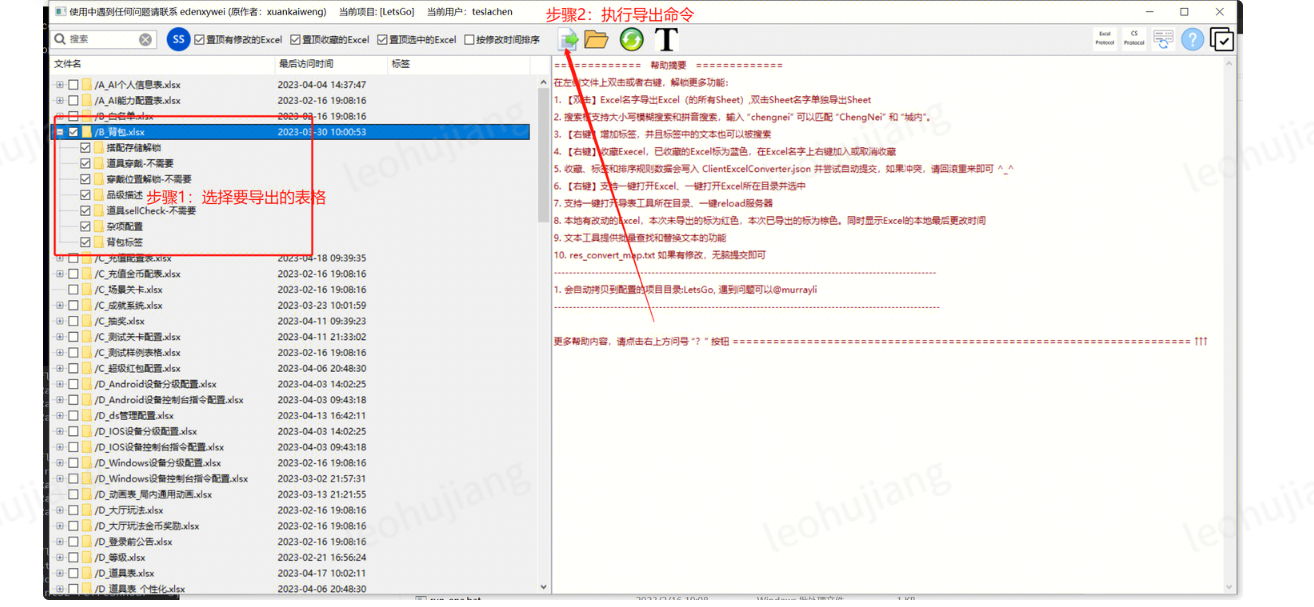Open the folder icon in toolbar
This screenshot has width=1314, height=607.
(597, 39)
